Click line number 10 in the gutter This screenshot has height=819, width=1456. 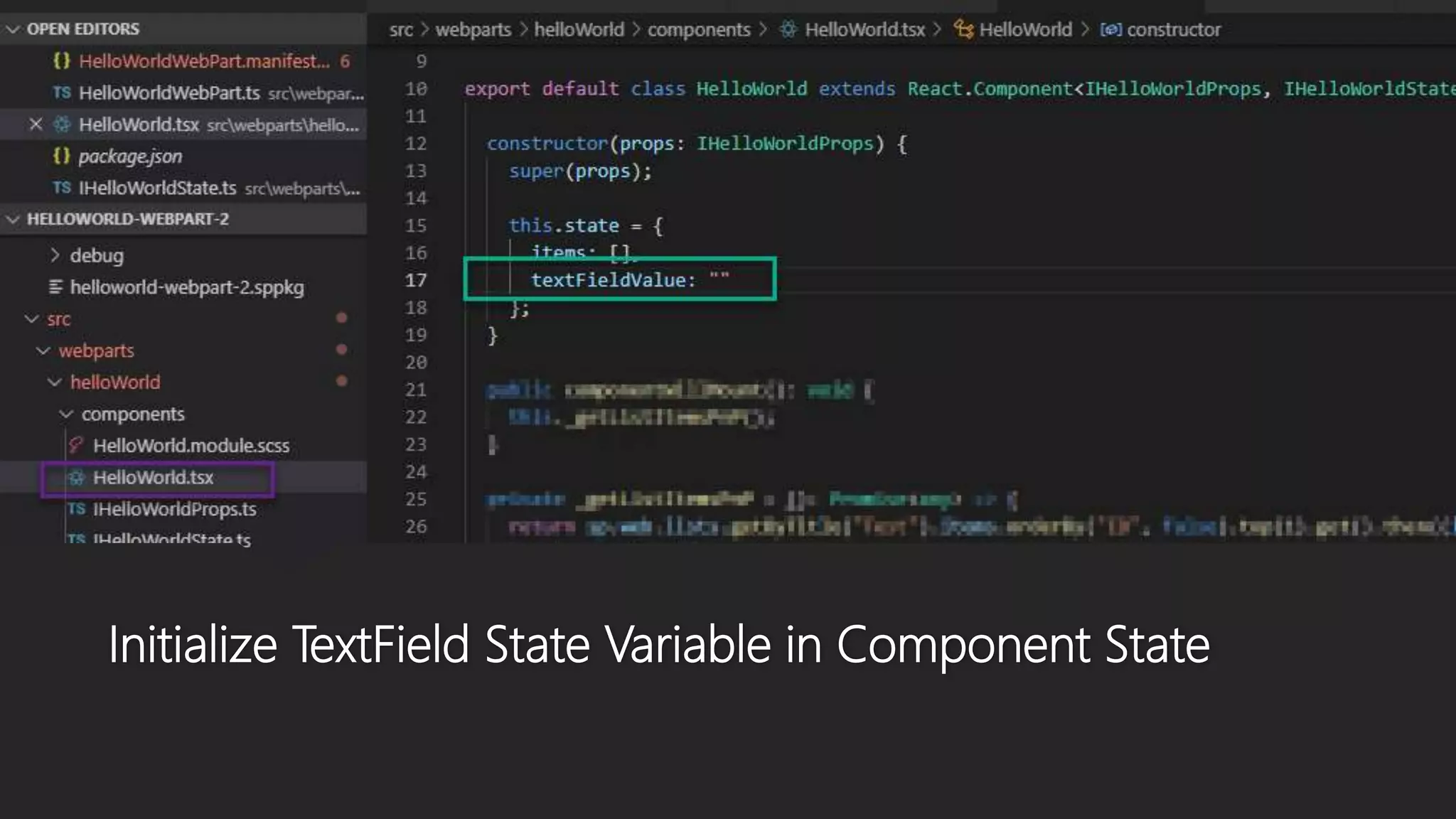coord(416,89)
